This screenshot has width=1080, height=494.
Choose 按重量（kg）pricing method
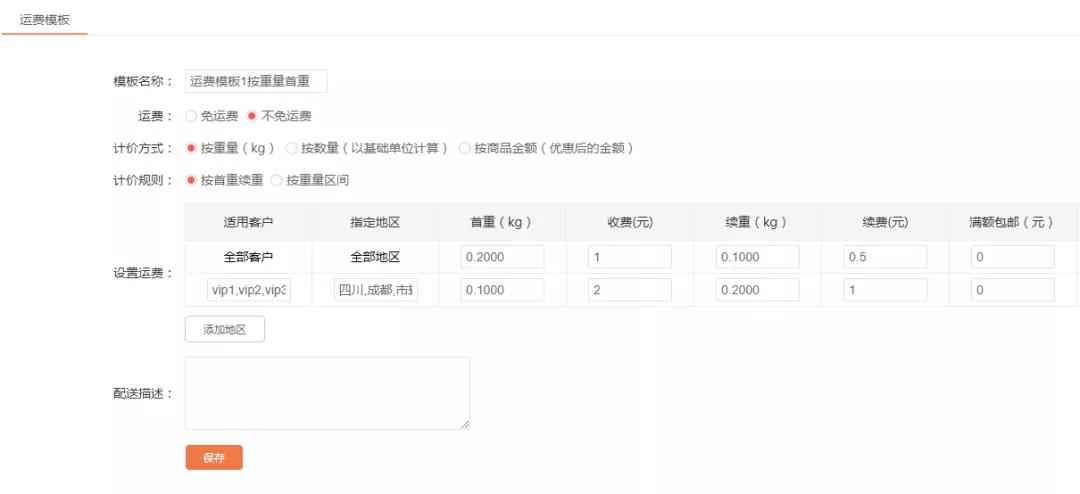point(192,148)
